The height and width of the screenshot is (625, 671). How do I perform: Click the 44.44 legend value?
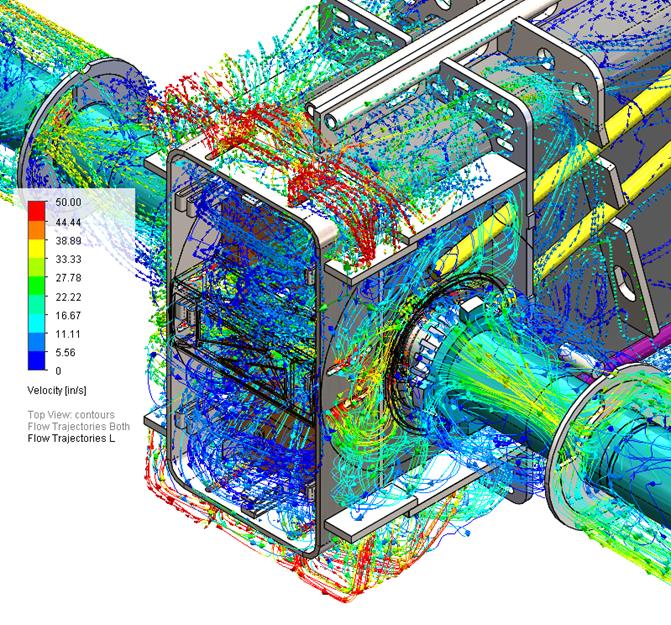click(68, 222)
